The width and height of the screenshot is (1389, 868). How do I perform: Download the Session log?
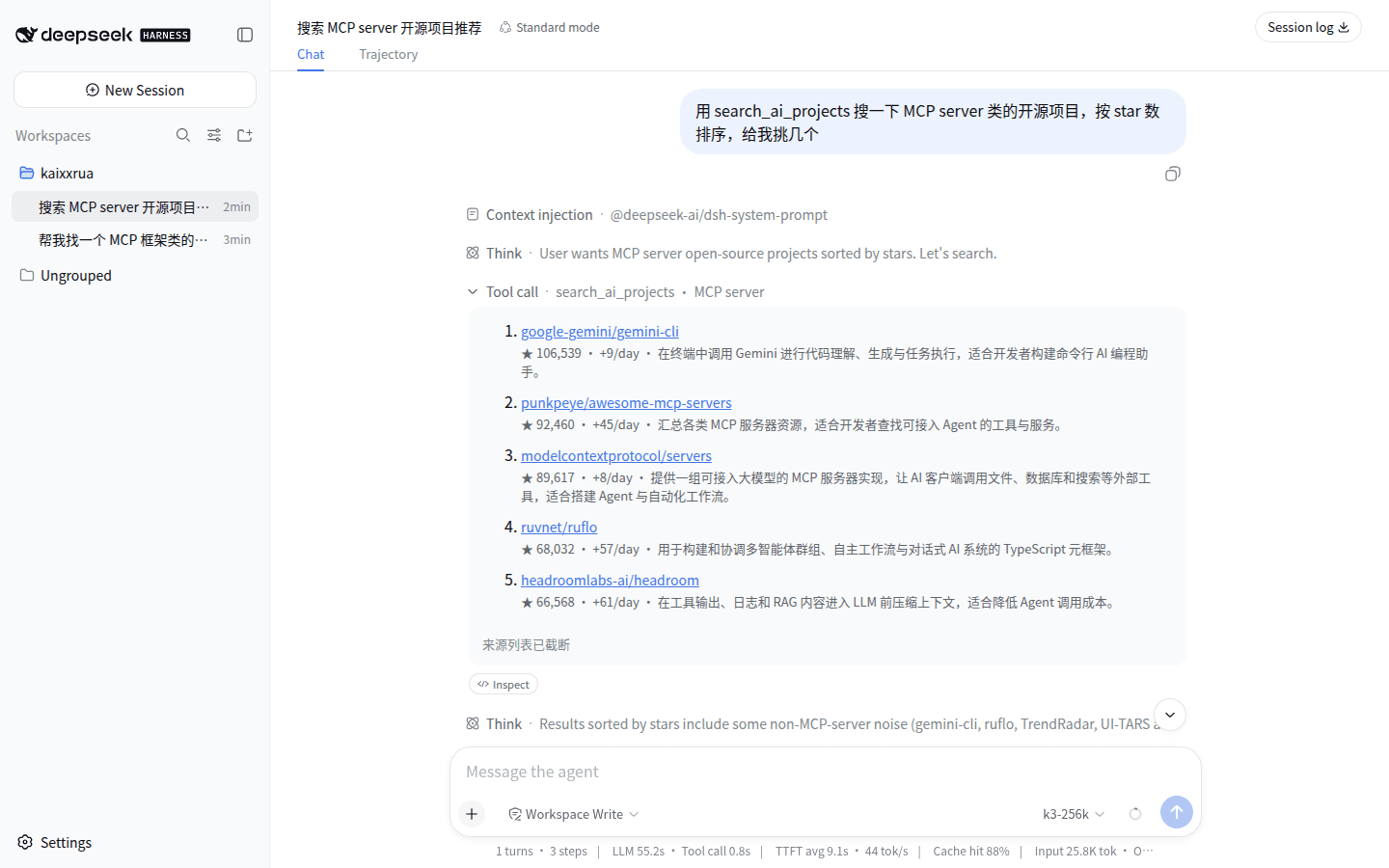(x=1308, y=27)
